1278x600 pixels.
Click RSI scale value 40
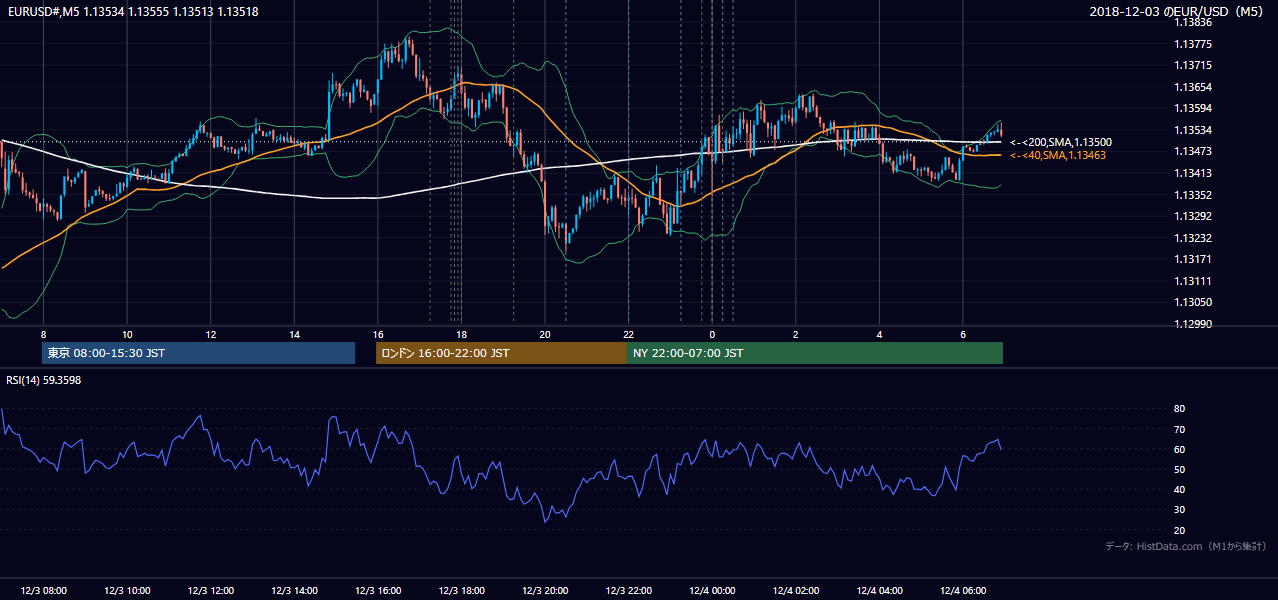click(1180, 489)
